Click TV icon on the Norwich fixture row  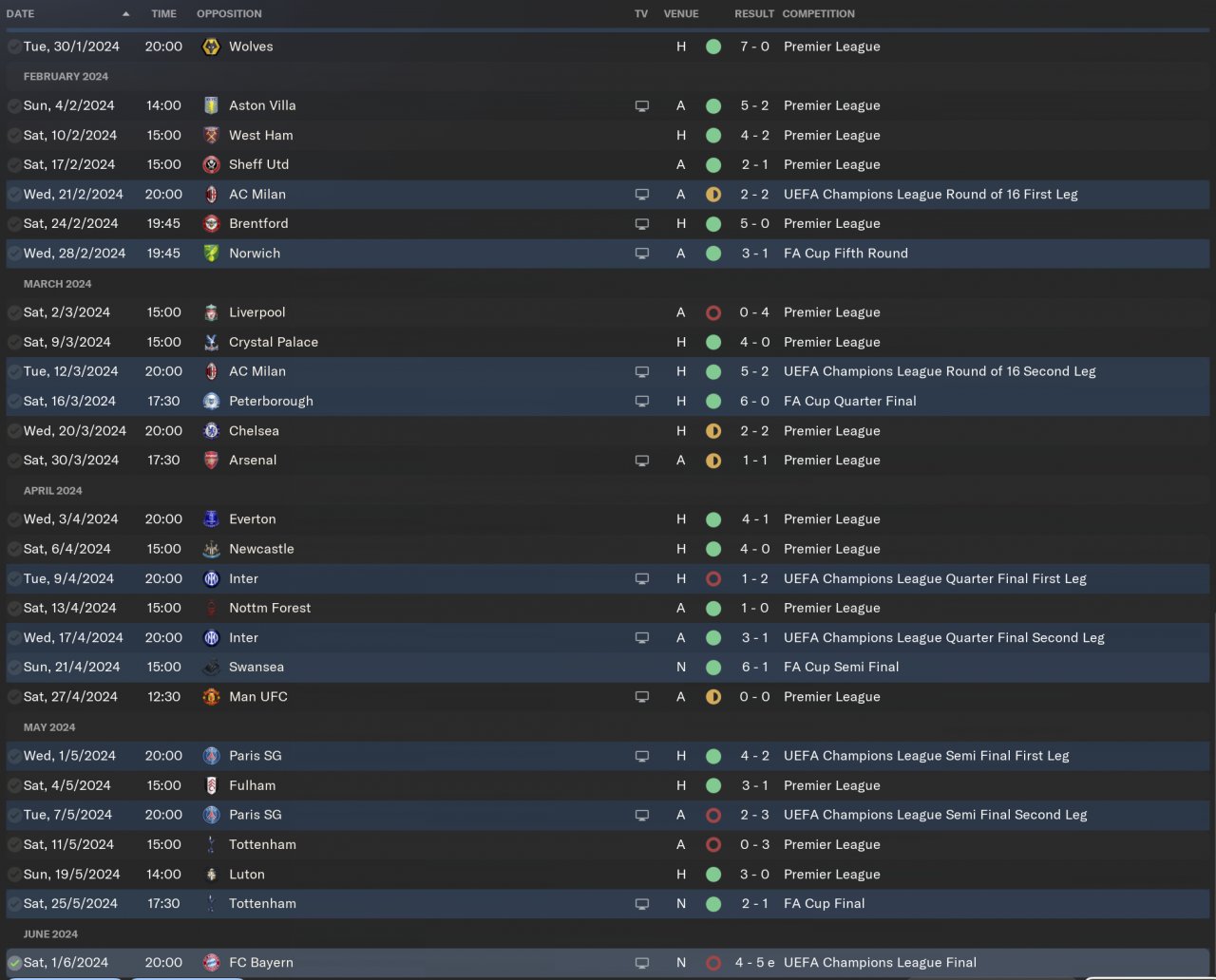(x=642, y=254)
